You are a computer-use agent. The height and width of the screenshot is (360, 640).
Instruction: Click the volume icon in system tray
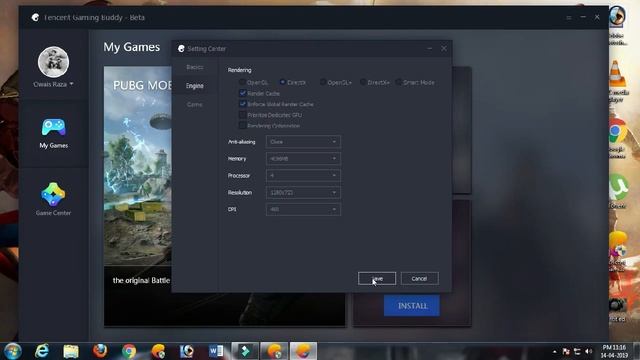pyautogui.click(x=588, y=351)
